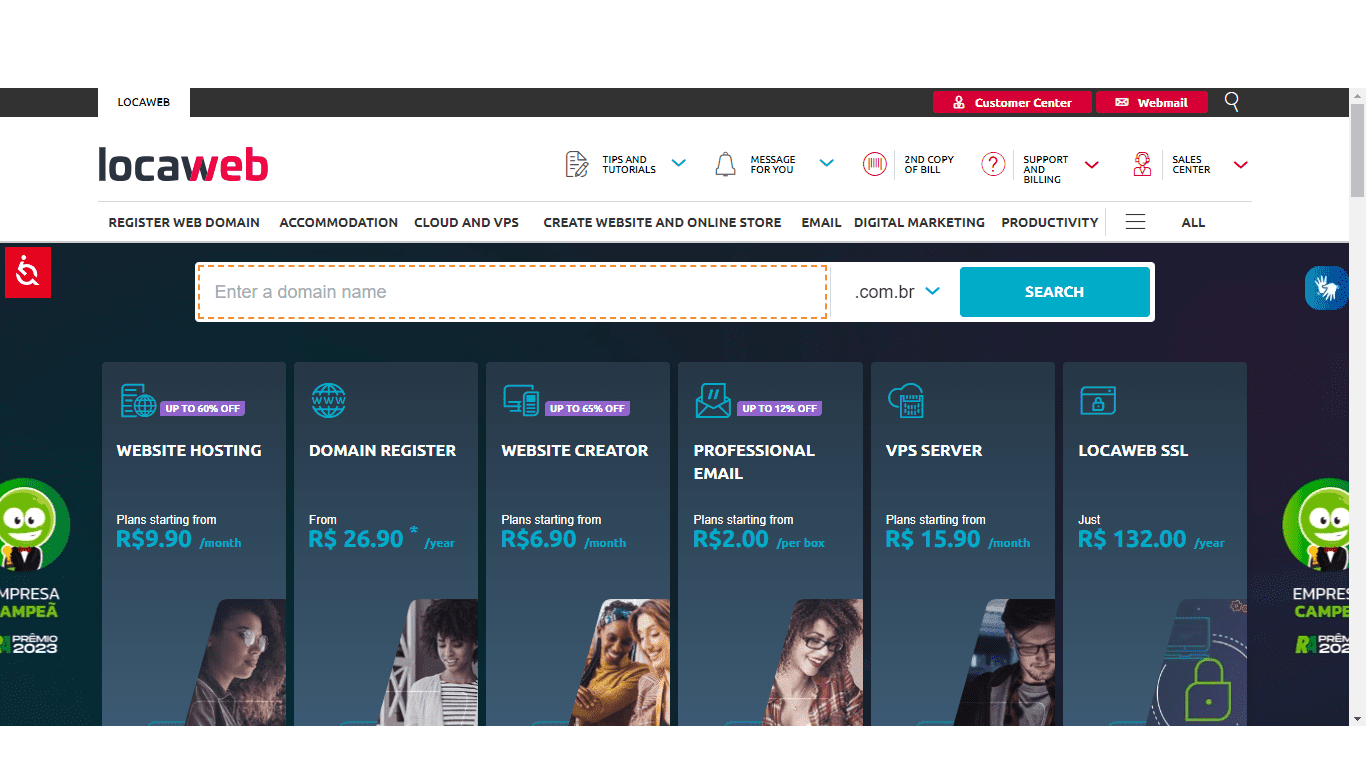Click the Website Hosting card title
1366x768 pixels.
189,451
